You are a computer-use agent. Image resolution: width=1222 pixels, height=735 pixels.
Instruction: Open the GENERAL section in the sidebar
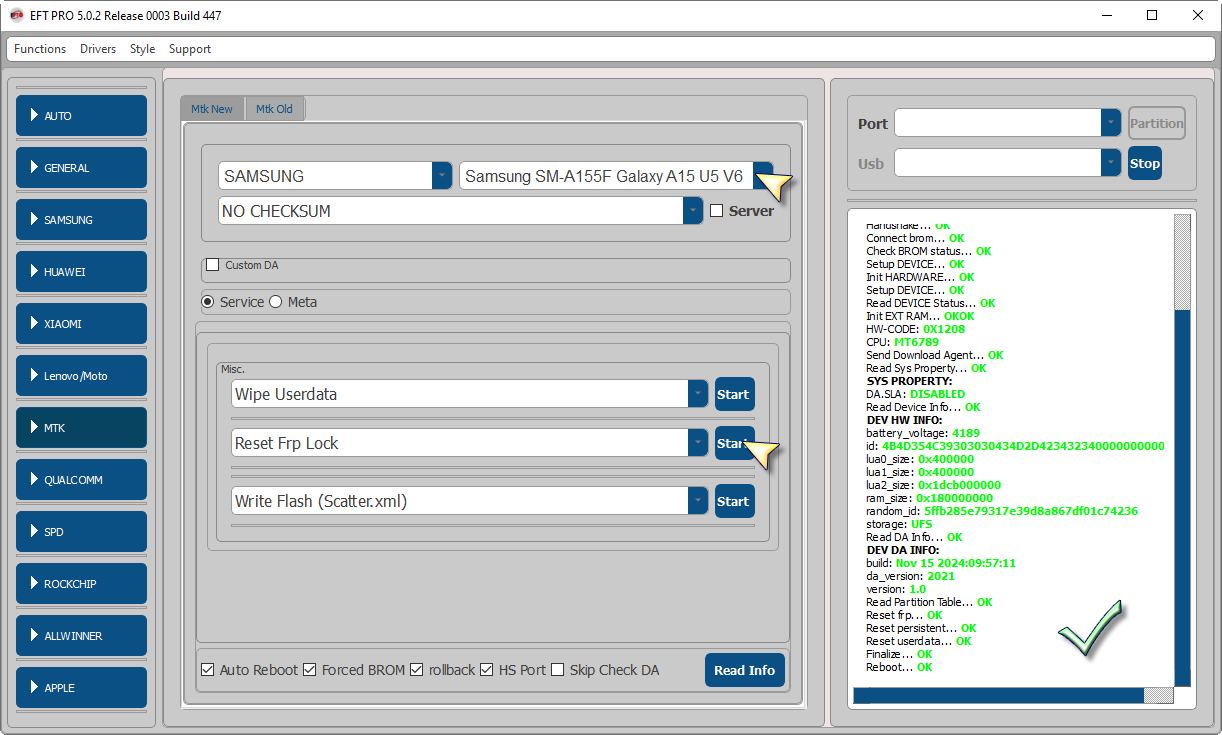pos(82,168)
